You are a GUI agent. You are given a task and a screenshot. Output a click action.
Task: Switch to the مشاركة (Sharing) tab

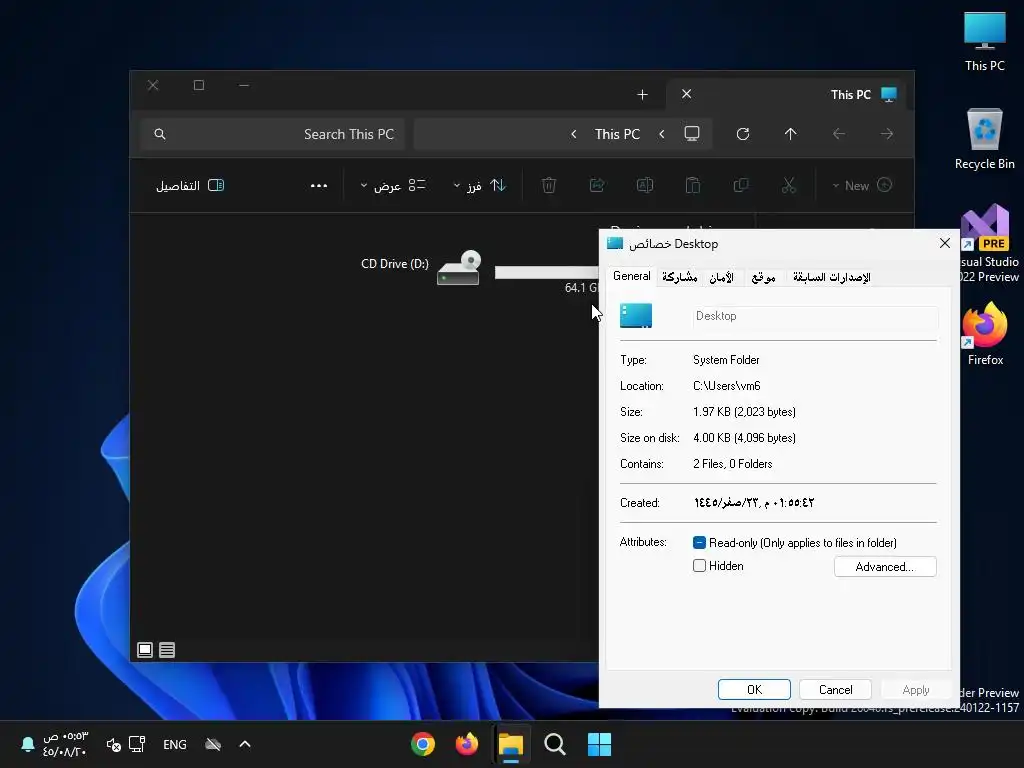(680, 277)
